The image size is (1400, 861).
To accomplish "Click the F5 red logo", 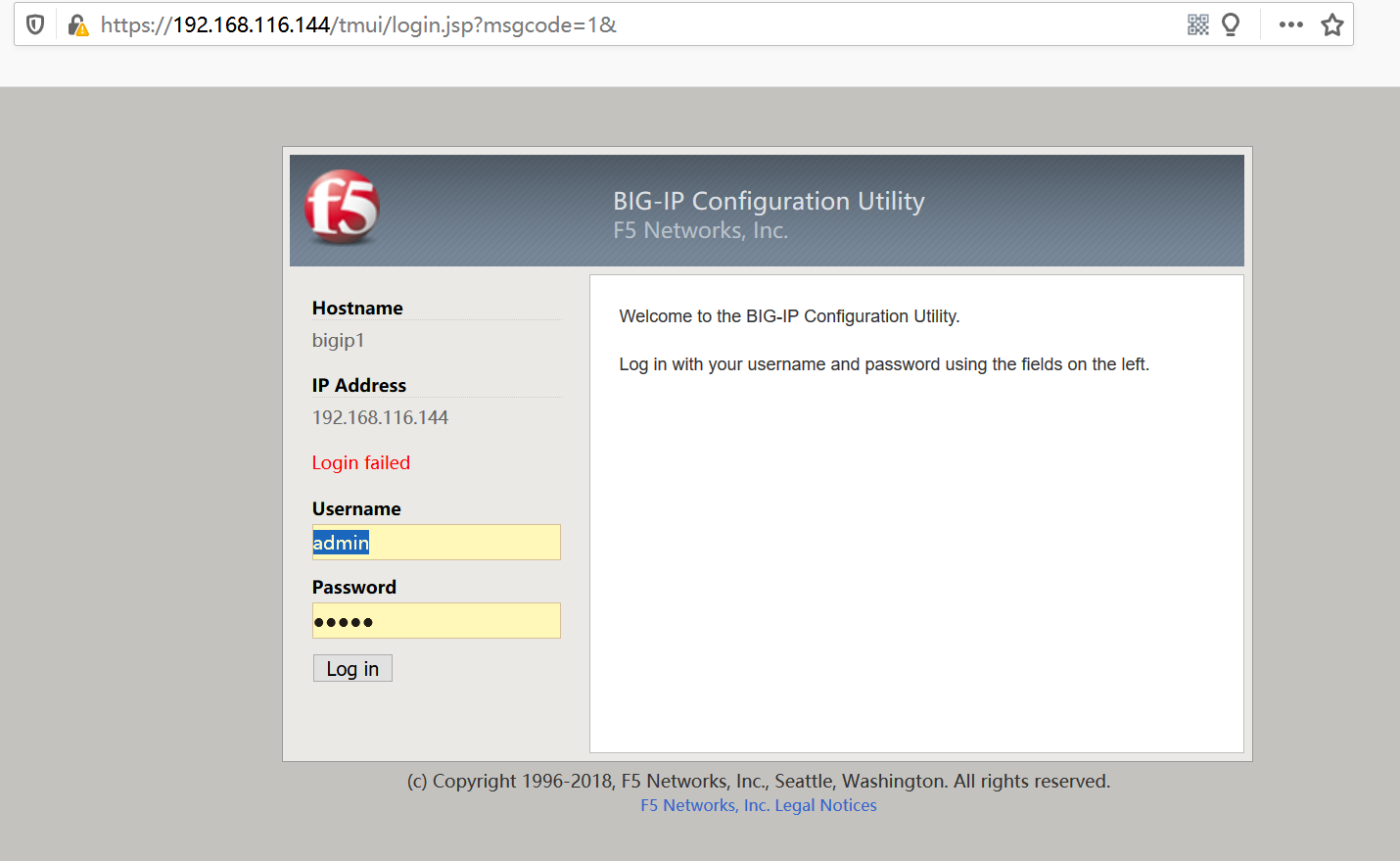I will [x=342, y=207].
